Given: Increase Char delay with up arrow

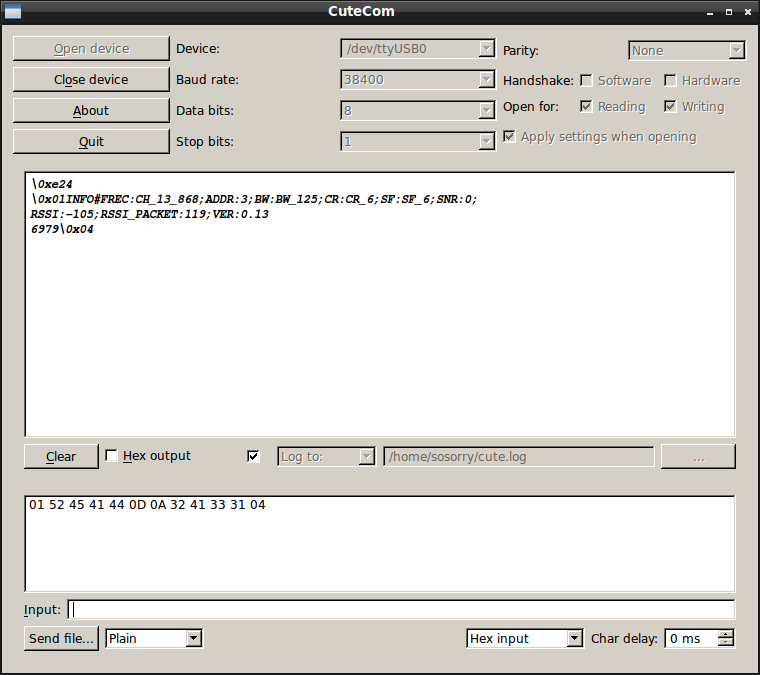Looking at the screenshot, I should (x=726, y=634).
